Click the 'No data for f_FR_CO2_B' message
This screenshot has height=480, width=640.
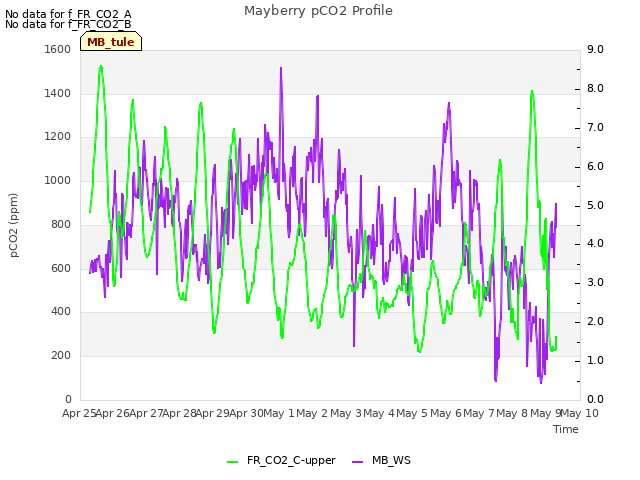coord(68,24)
